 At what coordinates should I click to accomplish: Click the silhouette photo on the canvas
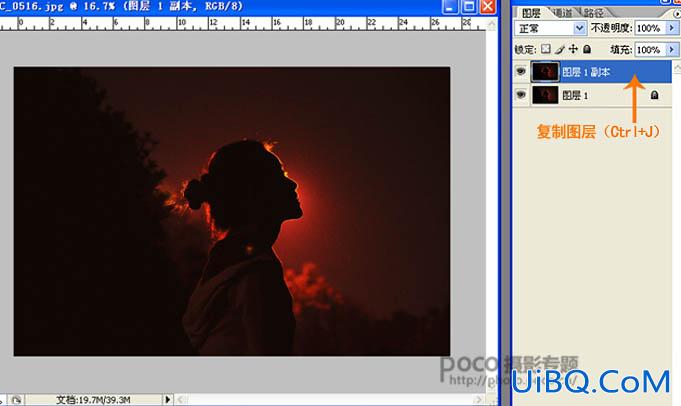[x=232, y=211]
